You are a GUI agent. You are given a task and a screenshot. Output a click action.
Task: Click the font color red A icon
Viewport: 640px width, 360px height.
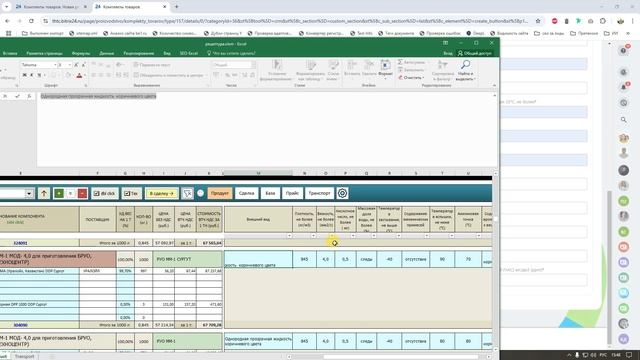[79, 75]
